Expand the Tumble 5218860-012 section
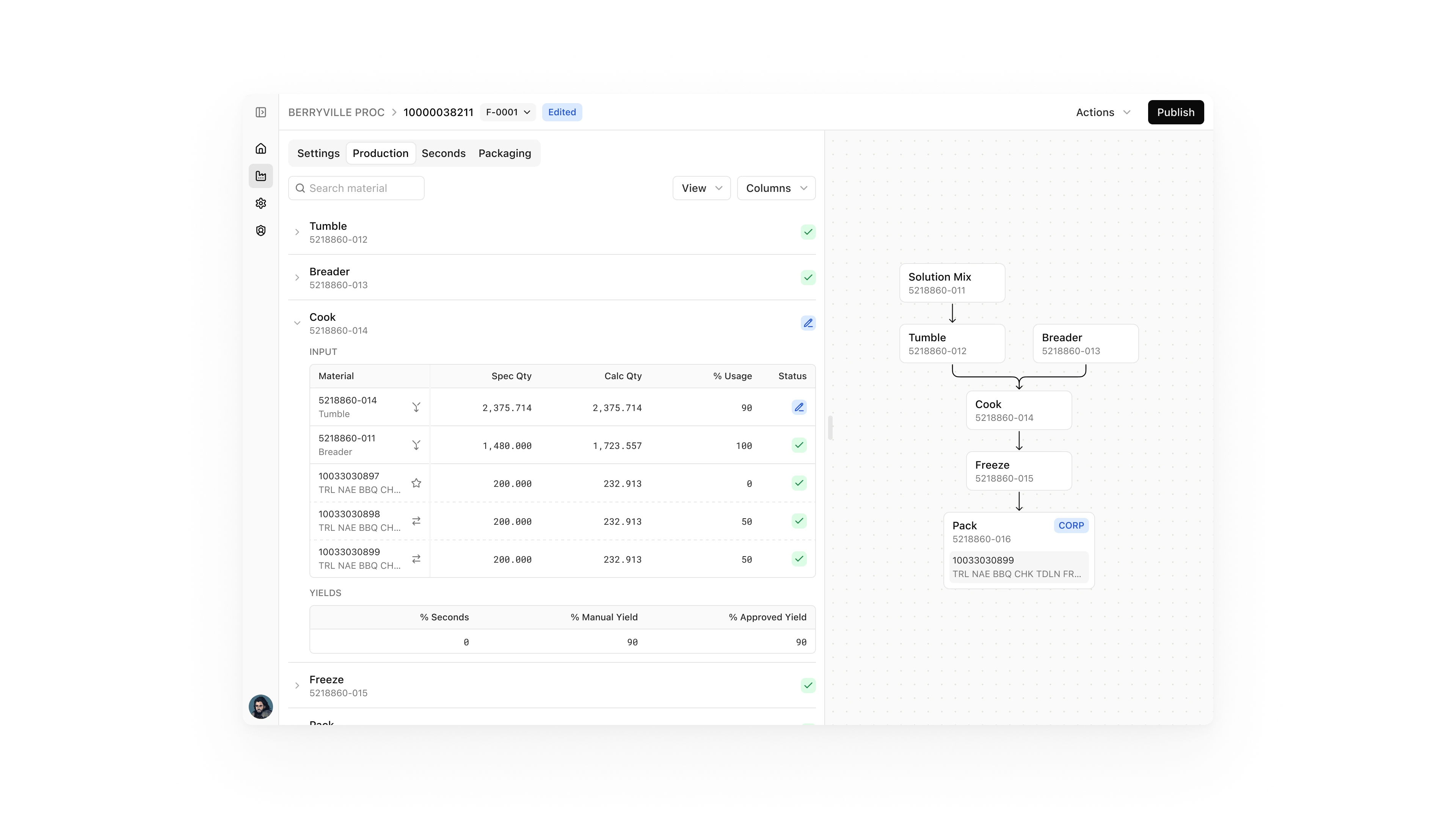Image resolution: width=1456 pixels, height=819 pixels. pyautogui.click(x=297, y=232)
